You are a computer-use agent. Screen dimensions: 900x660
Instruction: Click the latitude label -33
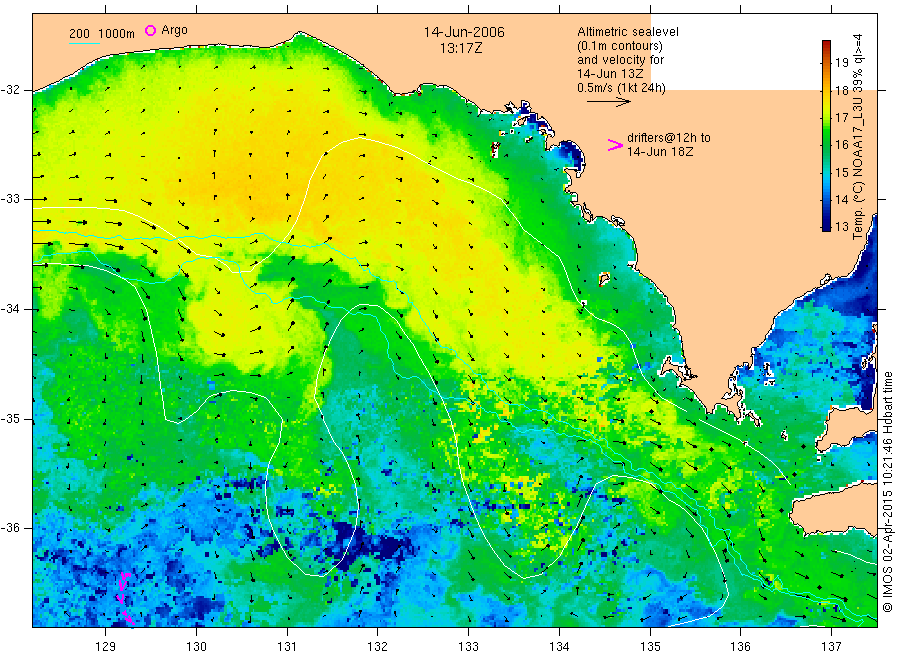click(11, 199)
